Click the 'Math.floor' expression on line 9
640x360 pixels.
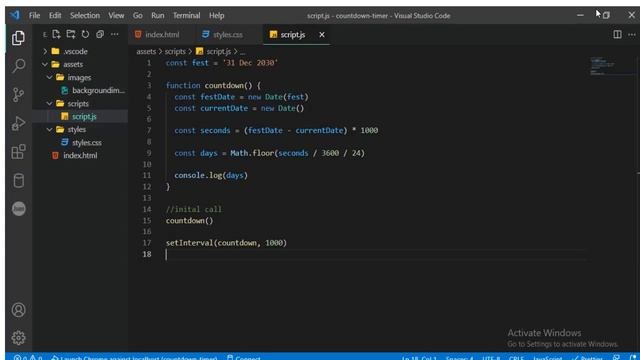(x=252, y=153)
